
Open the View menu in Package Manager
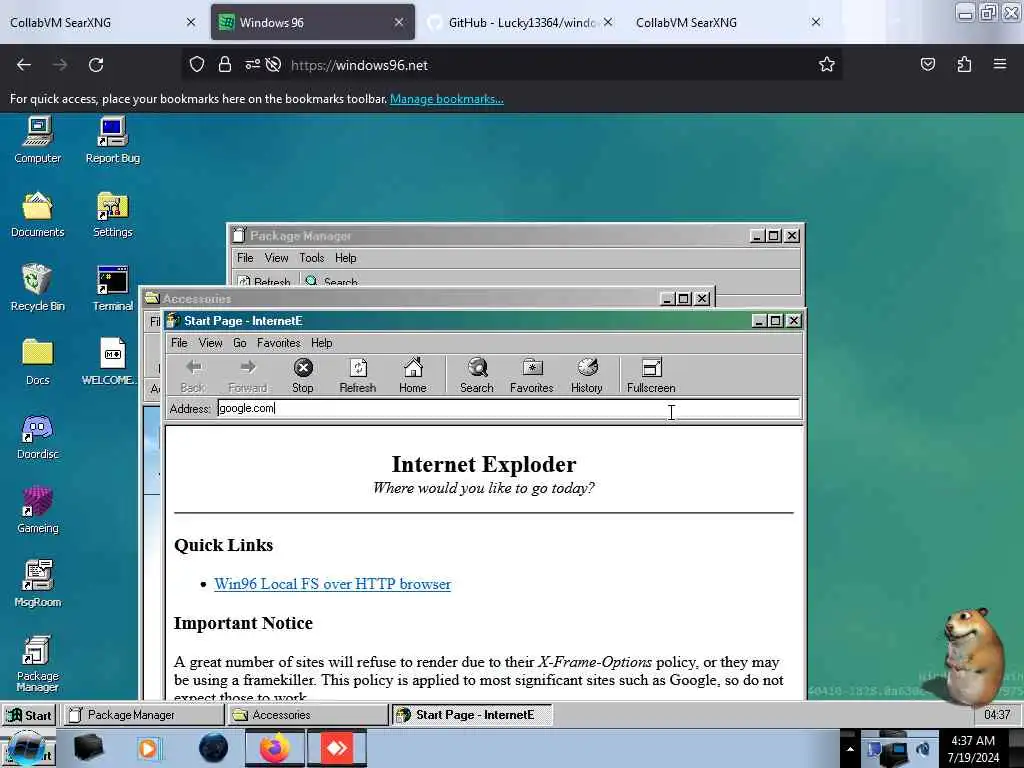pyautogui.click(x=276, y=258)
